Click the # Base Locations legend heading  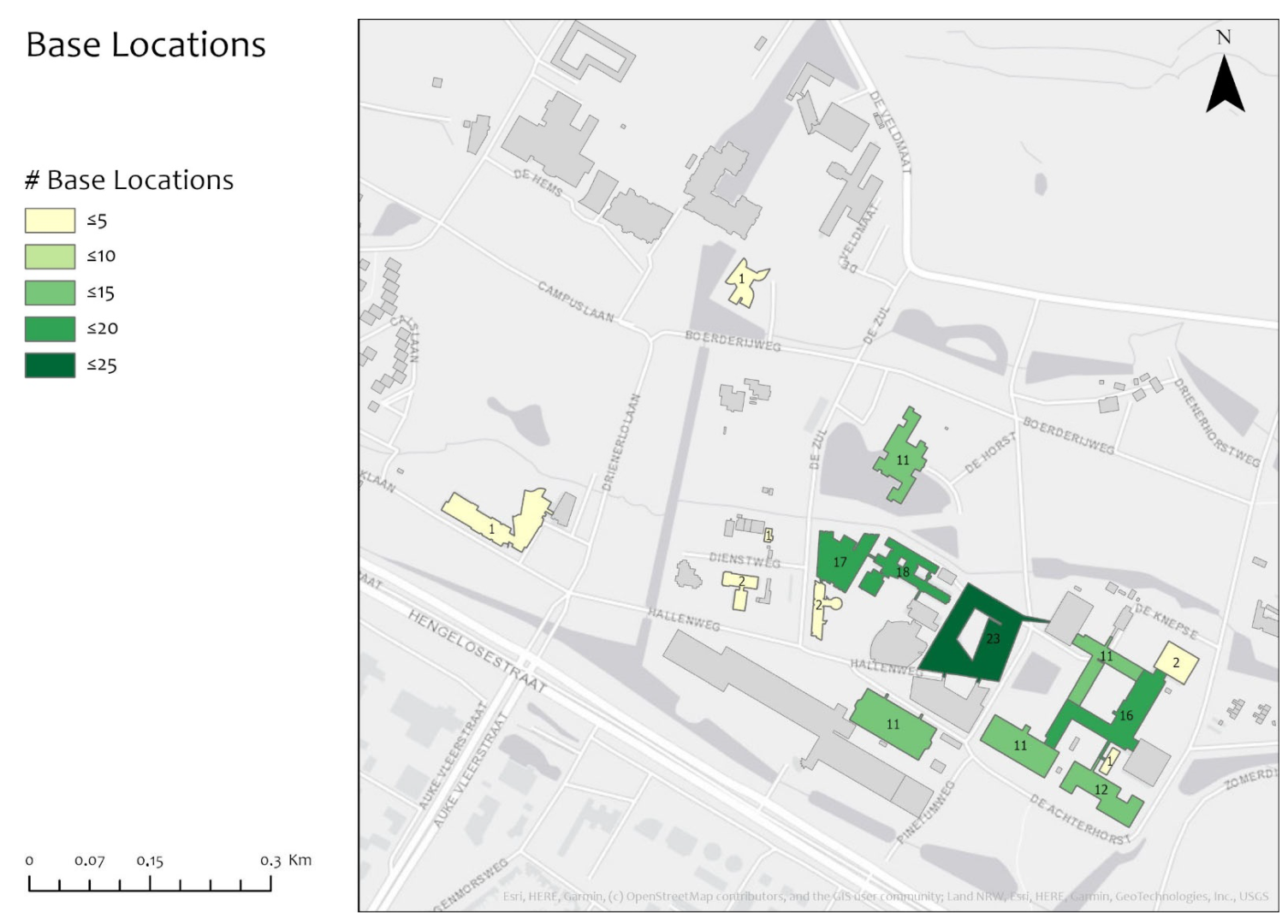tap(129, 180)
